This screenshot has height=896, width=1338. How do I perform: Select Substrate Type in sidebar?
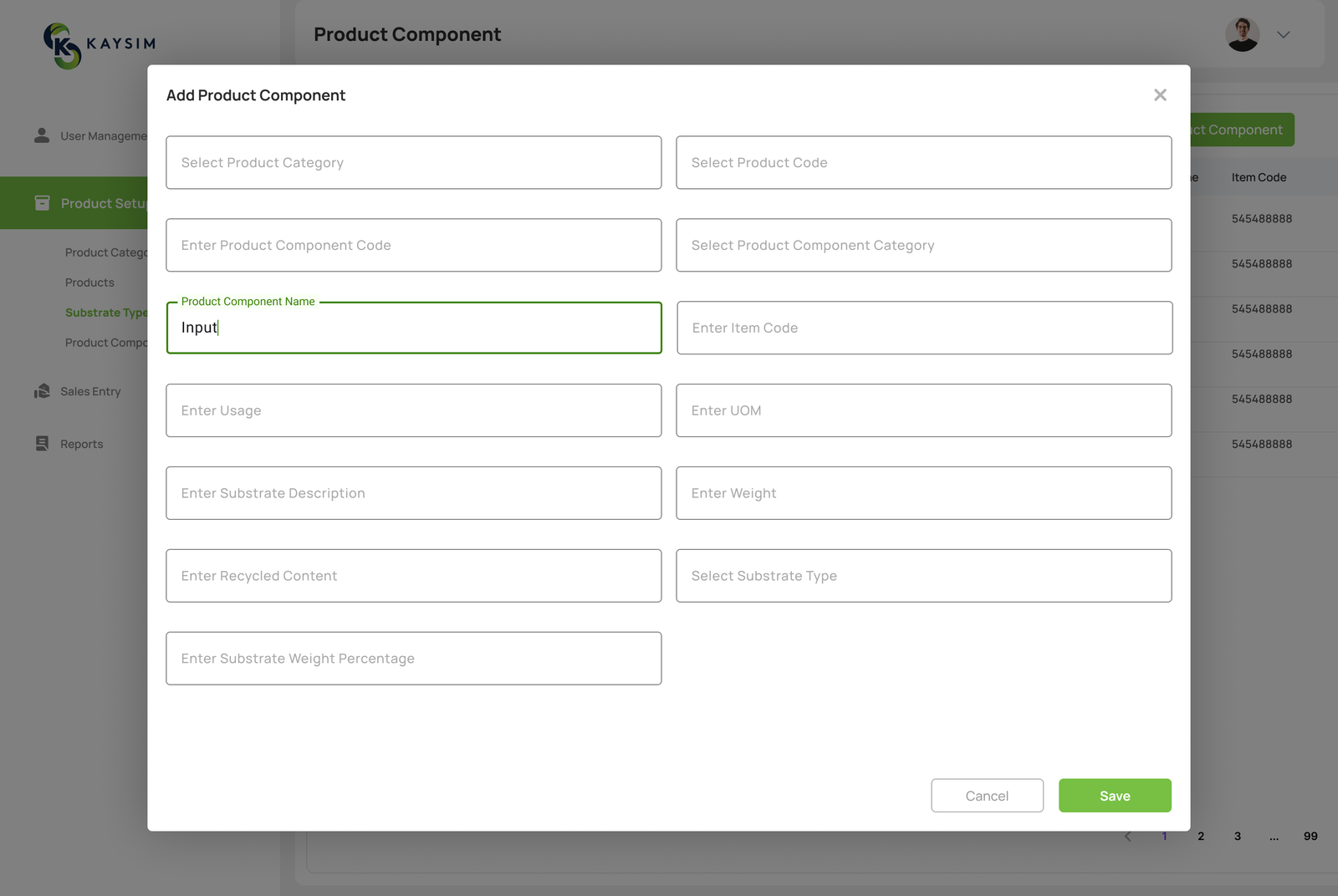click(105, 313)
